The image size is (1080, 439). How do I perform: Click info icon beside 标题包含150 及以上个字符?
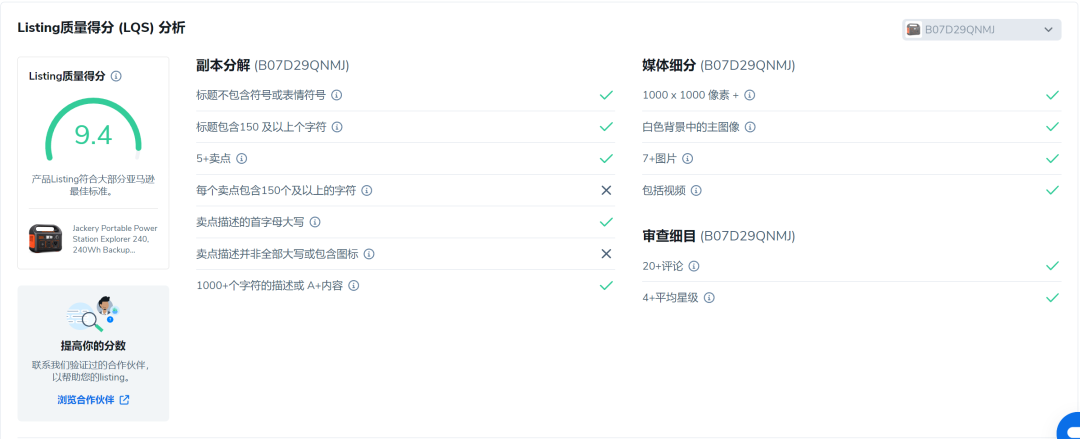[337, 127]
